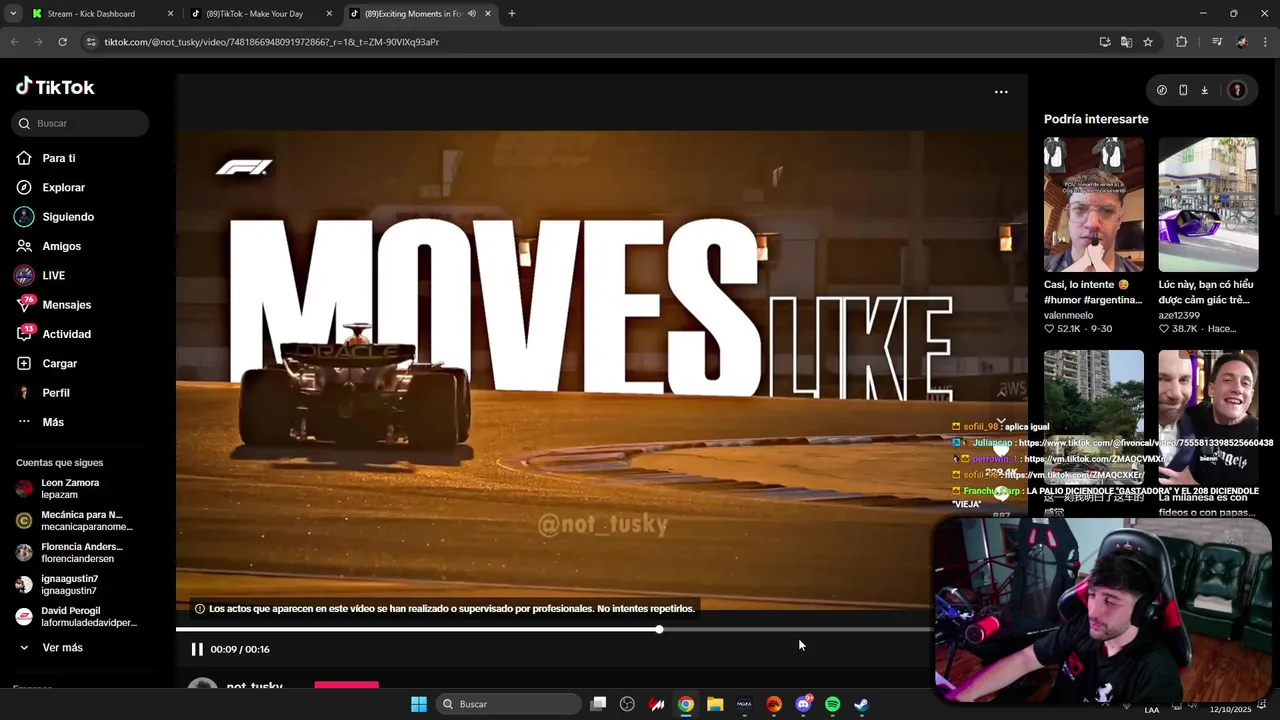This screenshot has height=720, width=1280.
Task: Mute the Exciting Moments tab audio
Action: click(x=471, y=14)
